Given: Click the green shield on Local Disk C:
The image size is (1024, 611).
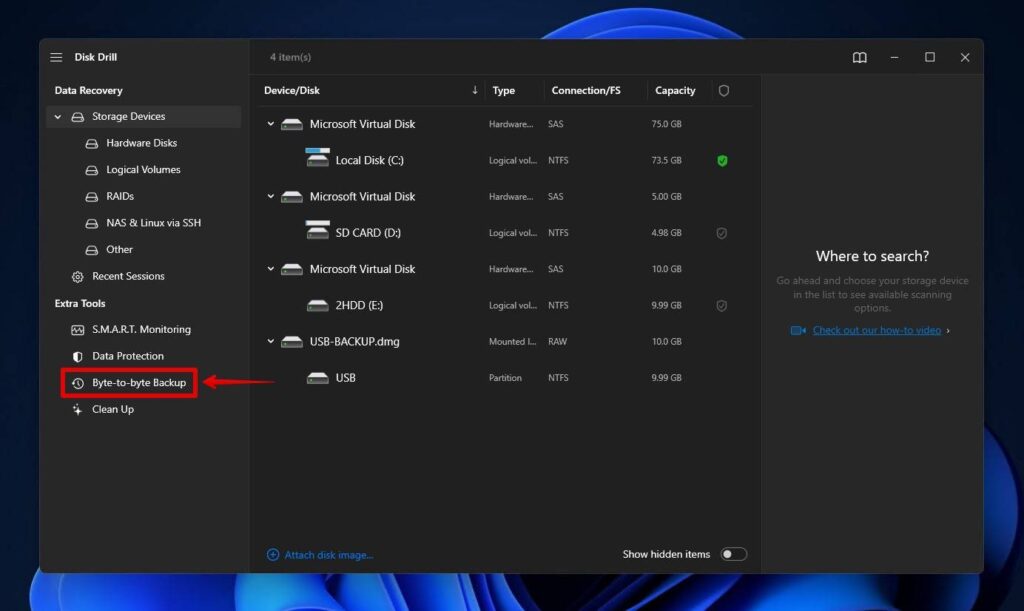Looking at the screenshot, I should point(722,160).
